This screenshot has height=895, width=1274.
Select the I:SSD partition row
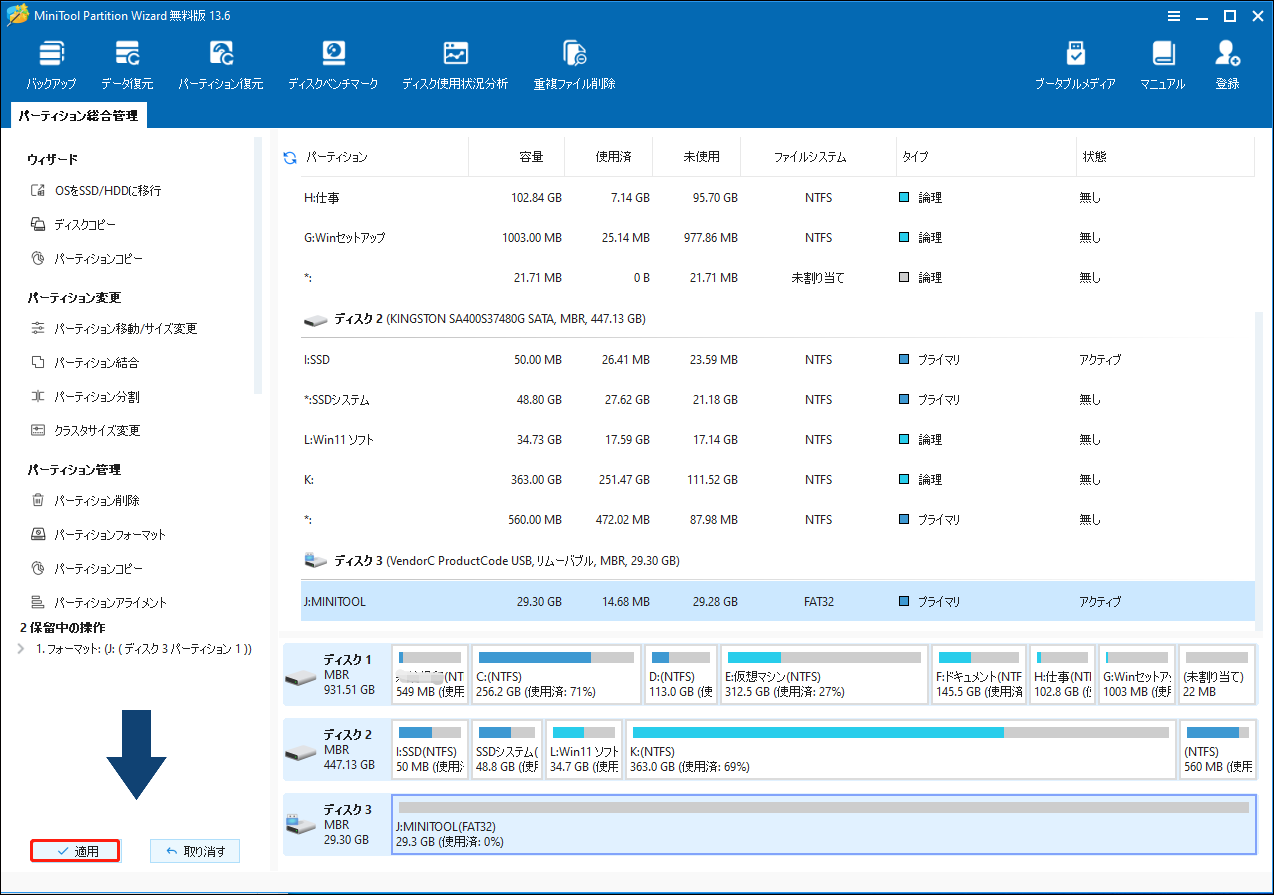click(778, 360)
